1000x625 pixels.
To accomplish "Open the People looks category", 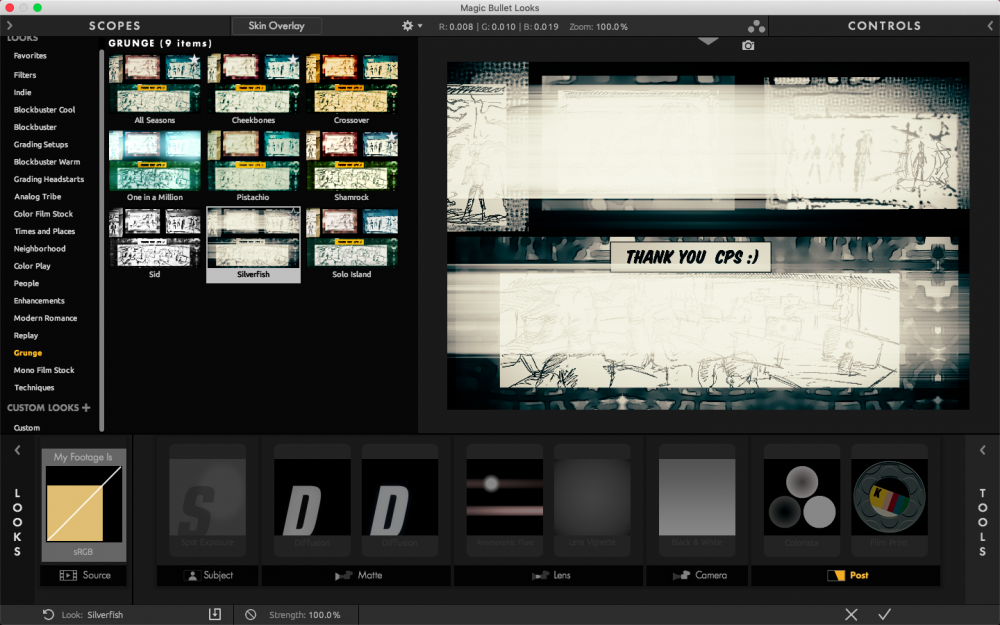I will tap(26, 283).
